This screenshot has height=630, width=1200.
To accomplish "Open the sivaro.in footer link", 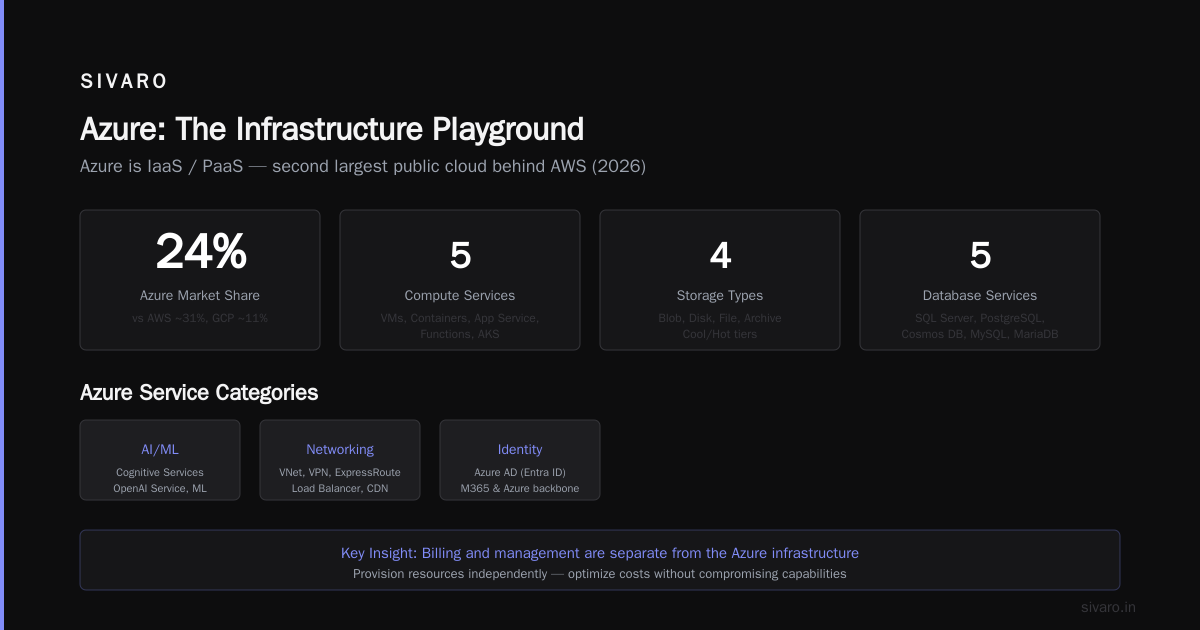I will coord(1108,607).
